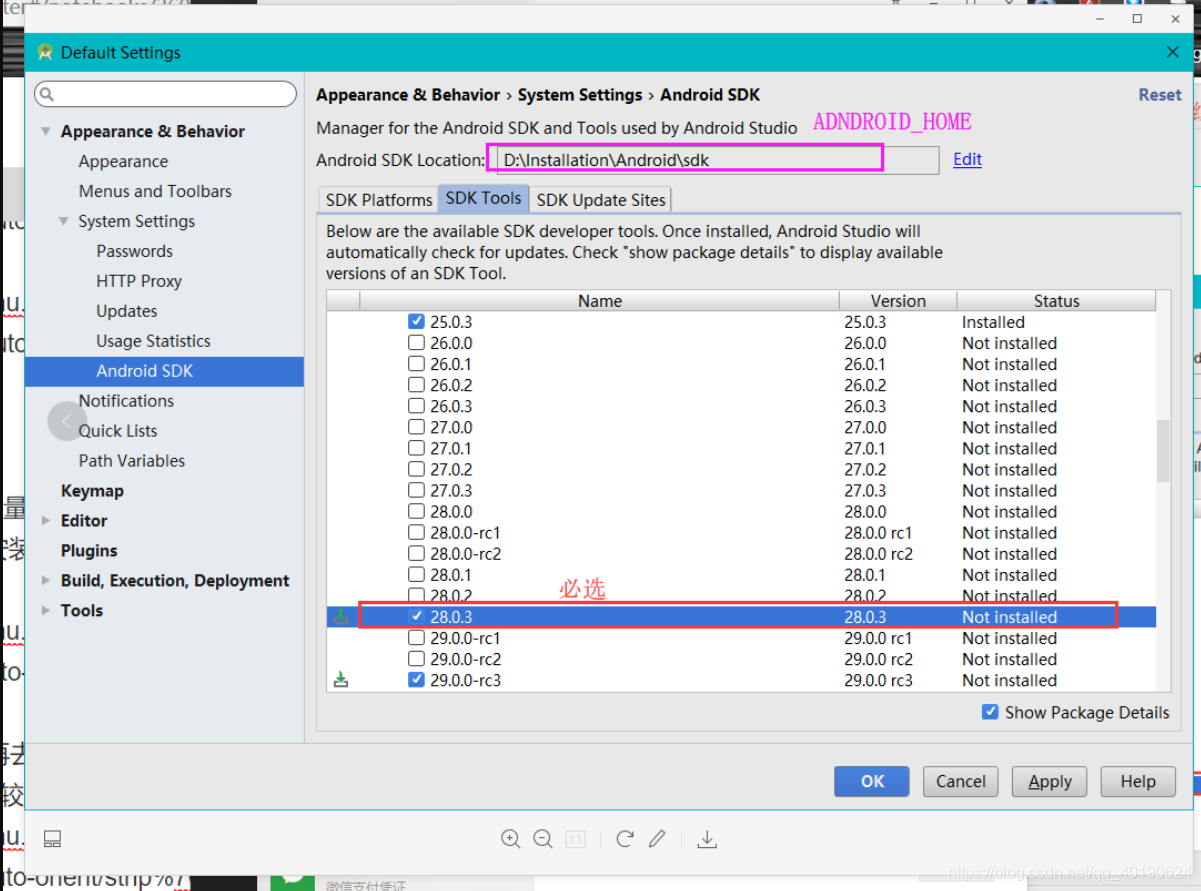Click the Help button
The image size is (1201, 891).
click(1138, 781)
